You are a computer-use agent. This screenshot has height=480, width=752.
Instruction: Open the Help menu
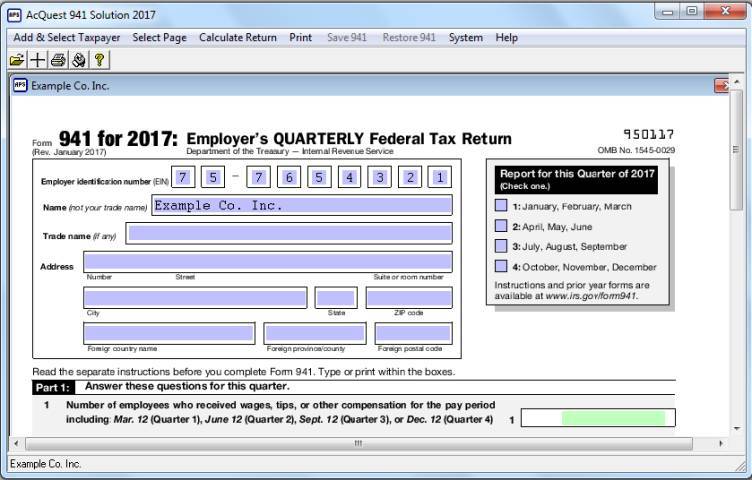[506, 37]
